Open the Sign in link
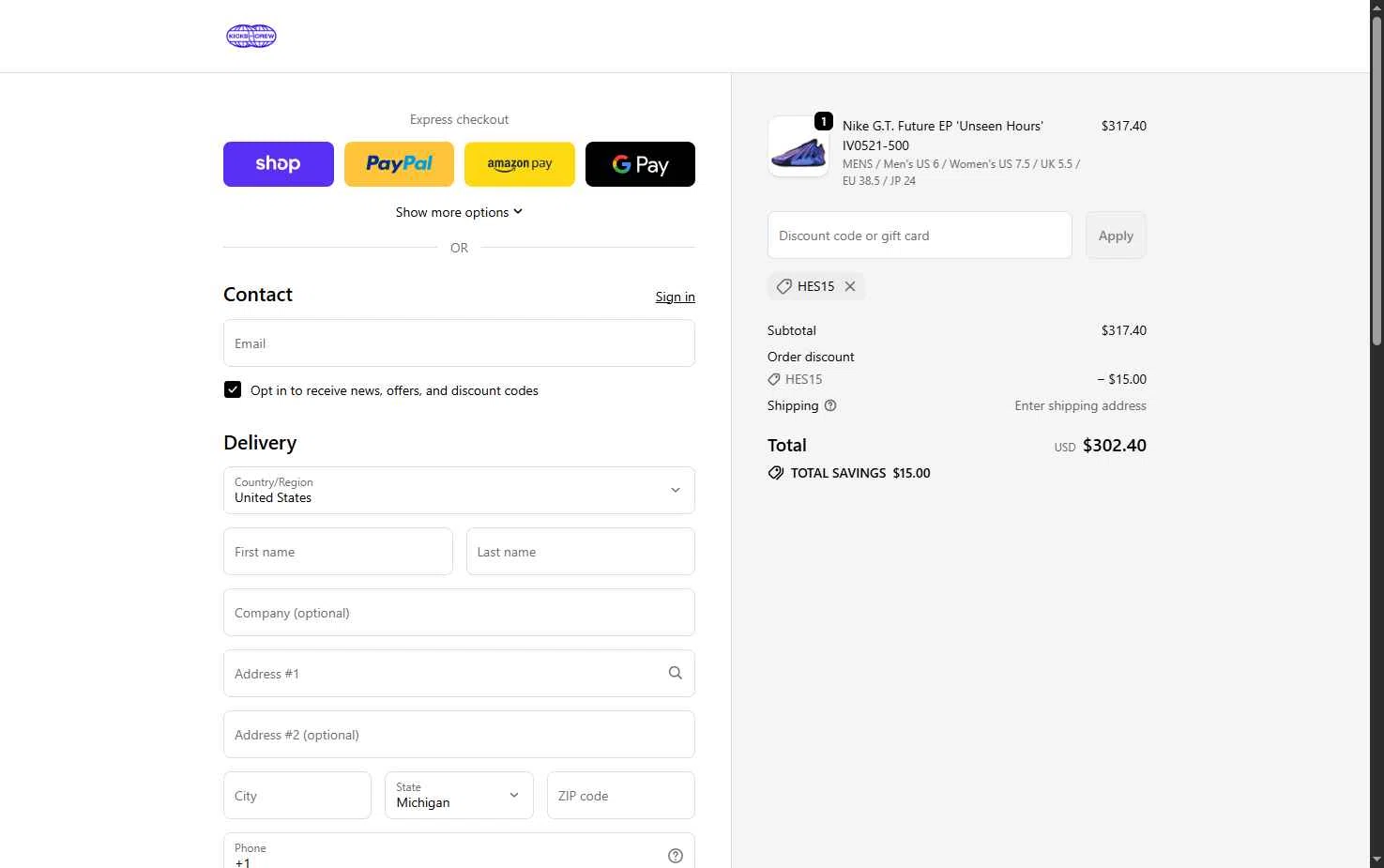This screenshot has width=1384, height=868. pyautogui.click(x=675, y=297)
